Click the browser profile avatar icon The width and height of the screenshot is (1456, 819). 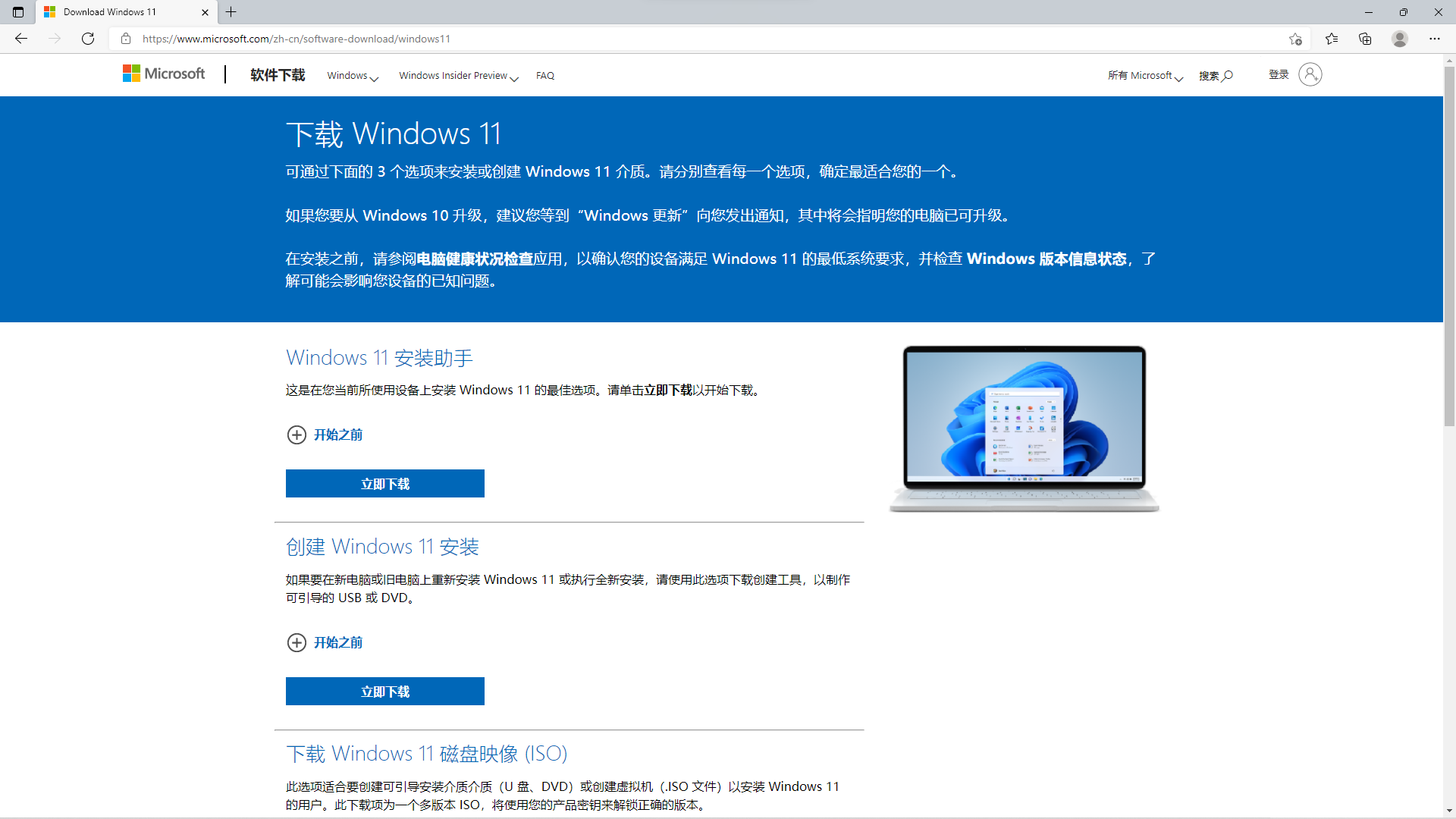[1400, 39]
